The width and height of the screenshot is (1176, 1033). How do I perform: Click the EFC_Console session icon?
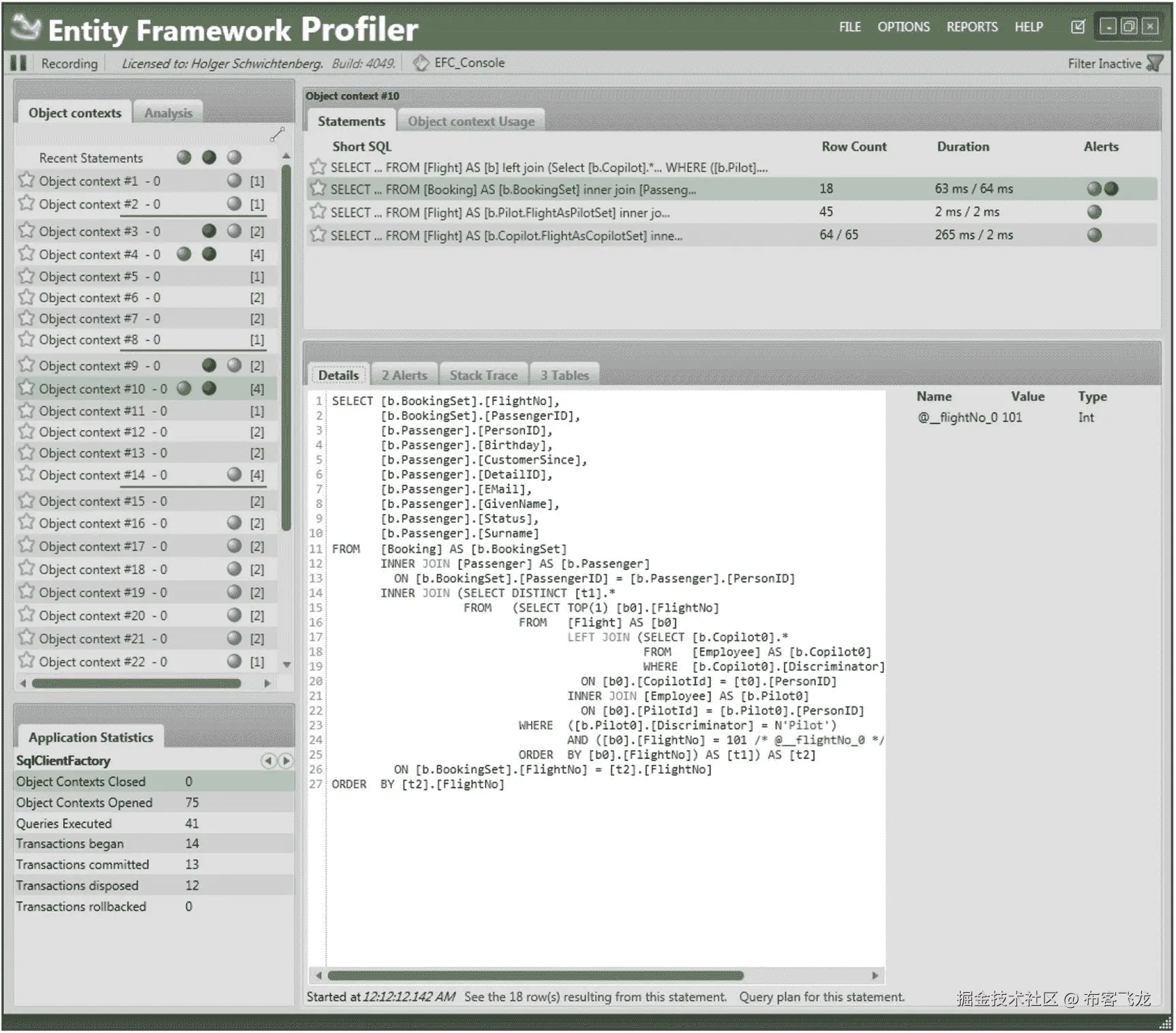tap(421, 61)
